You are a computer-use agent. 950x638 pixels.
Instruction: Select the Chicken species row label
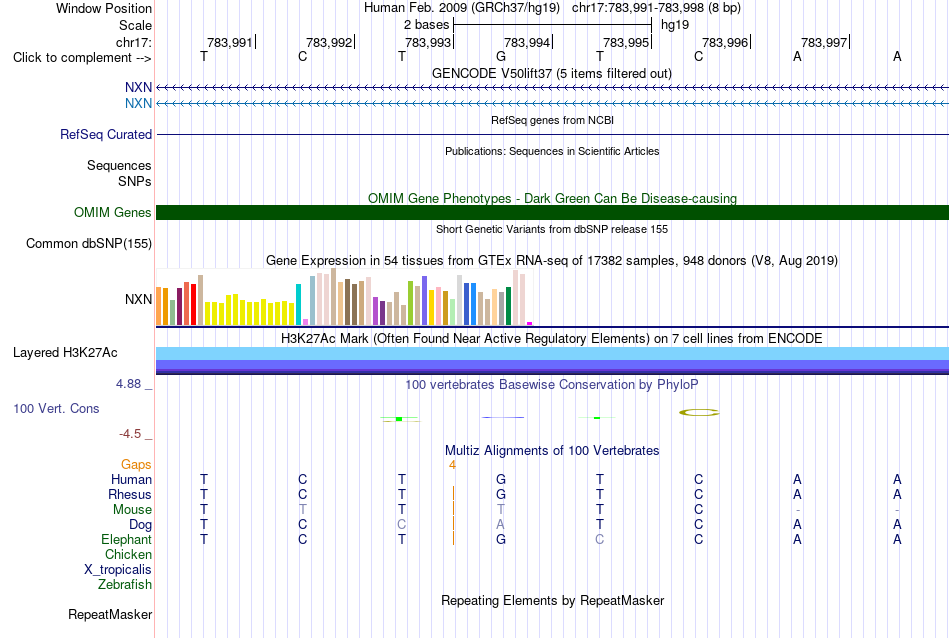click(128, 554)
